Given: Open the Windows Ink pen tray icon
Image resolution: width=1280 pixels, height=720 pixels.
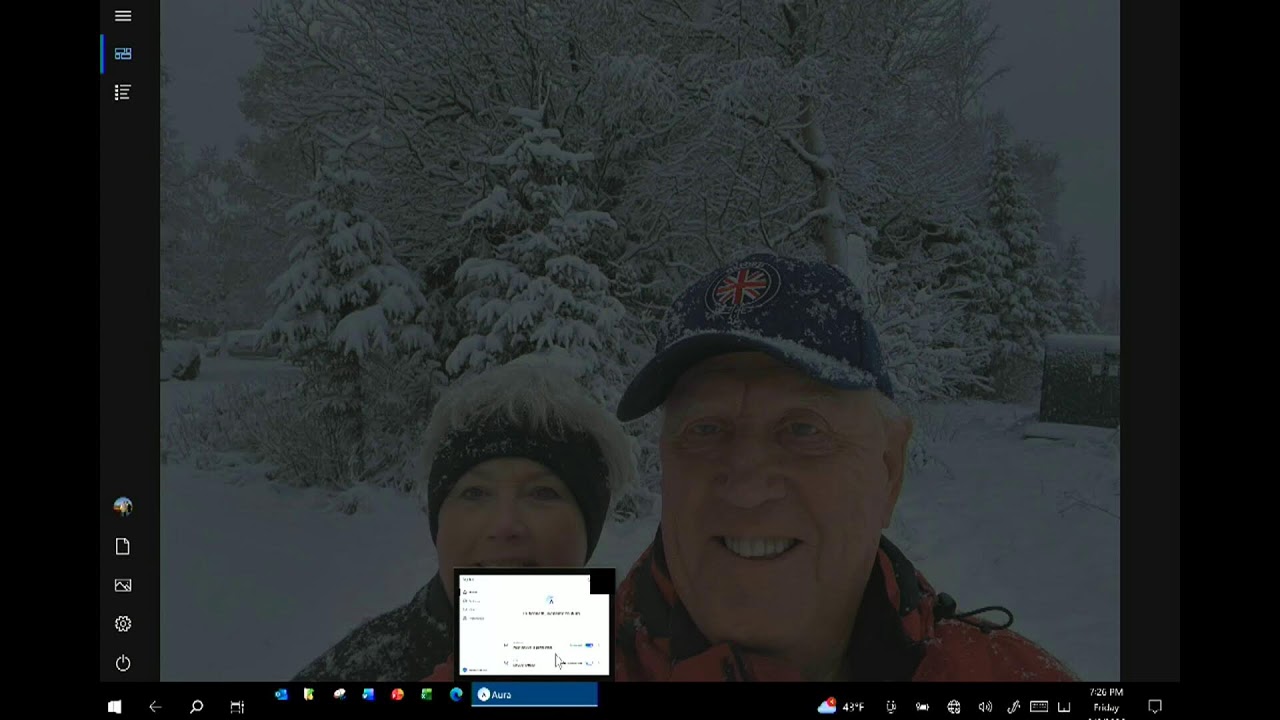Looking at the screenshot, I should 1013,707.
